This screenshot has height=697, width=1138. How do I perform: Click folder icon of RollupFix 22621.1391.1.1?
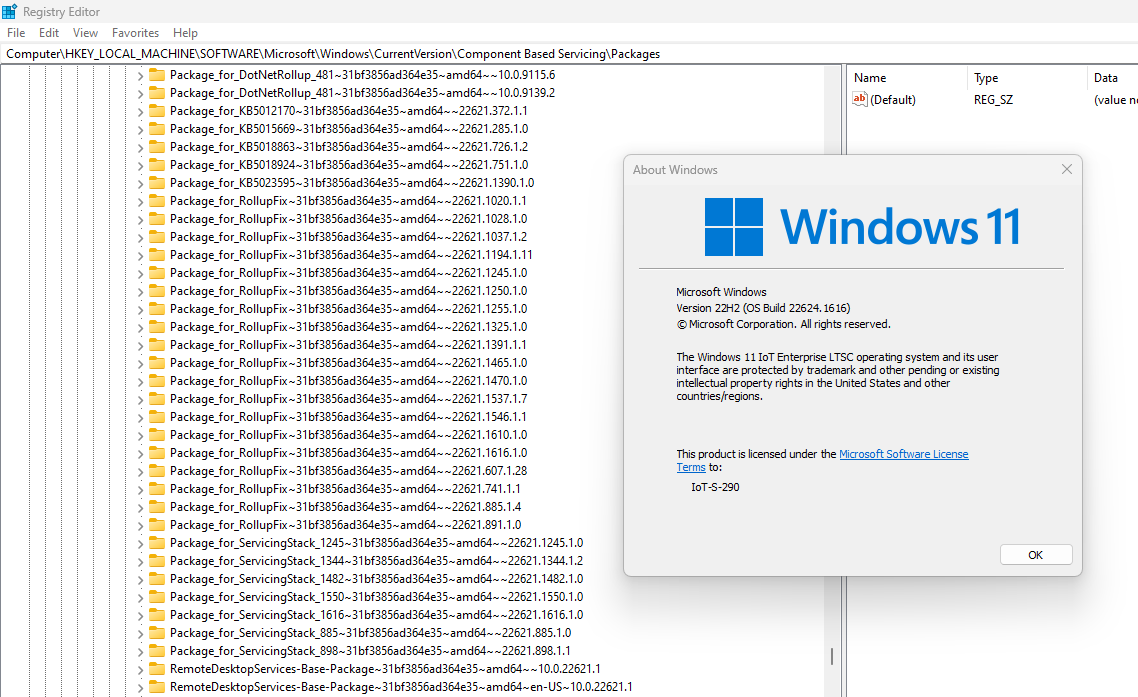[x=157, y=345]
